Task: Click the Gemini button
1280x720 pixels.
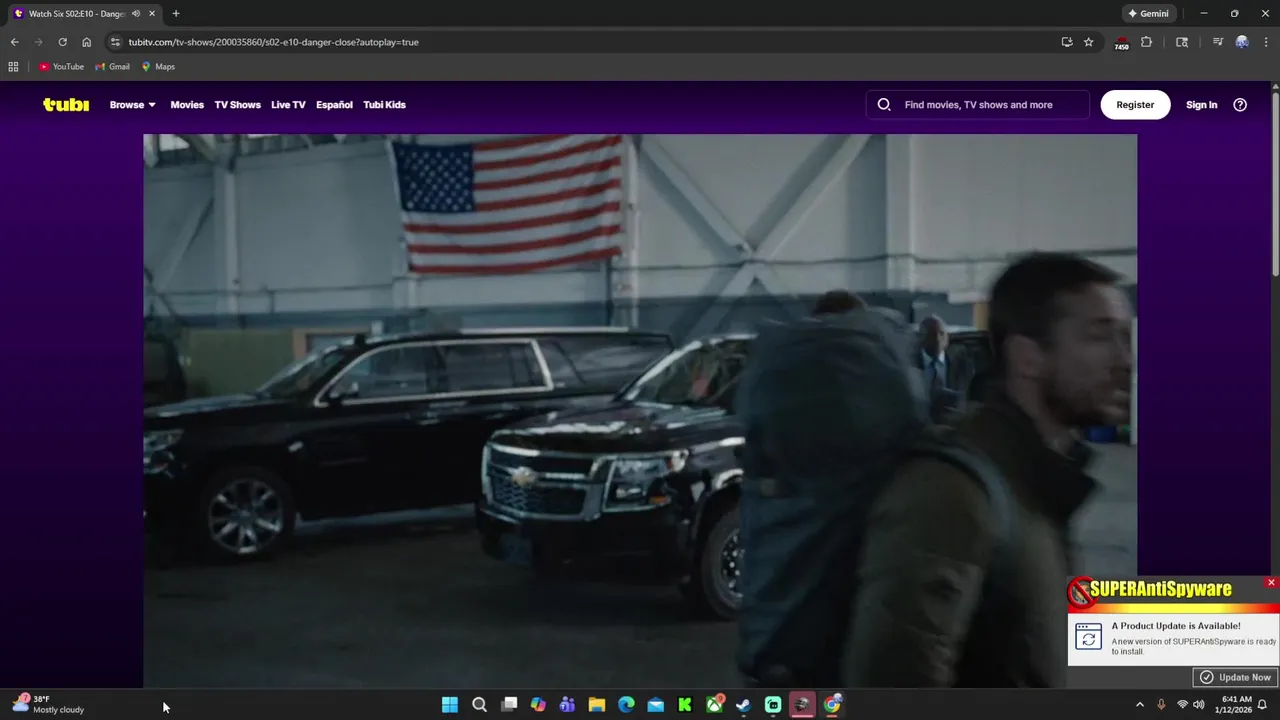Action: pos(1148,14)
